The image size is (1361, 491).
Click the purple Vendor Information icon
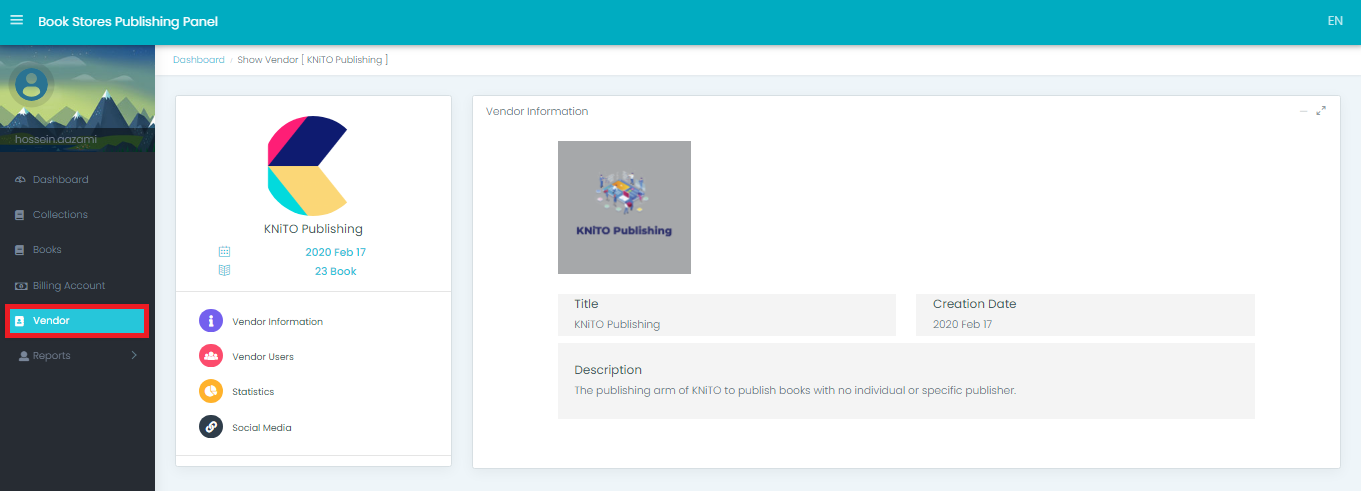click(211, 321)
